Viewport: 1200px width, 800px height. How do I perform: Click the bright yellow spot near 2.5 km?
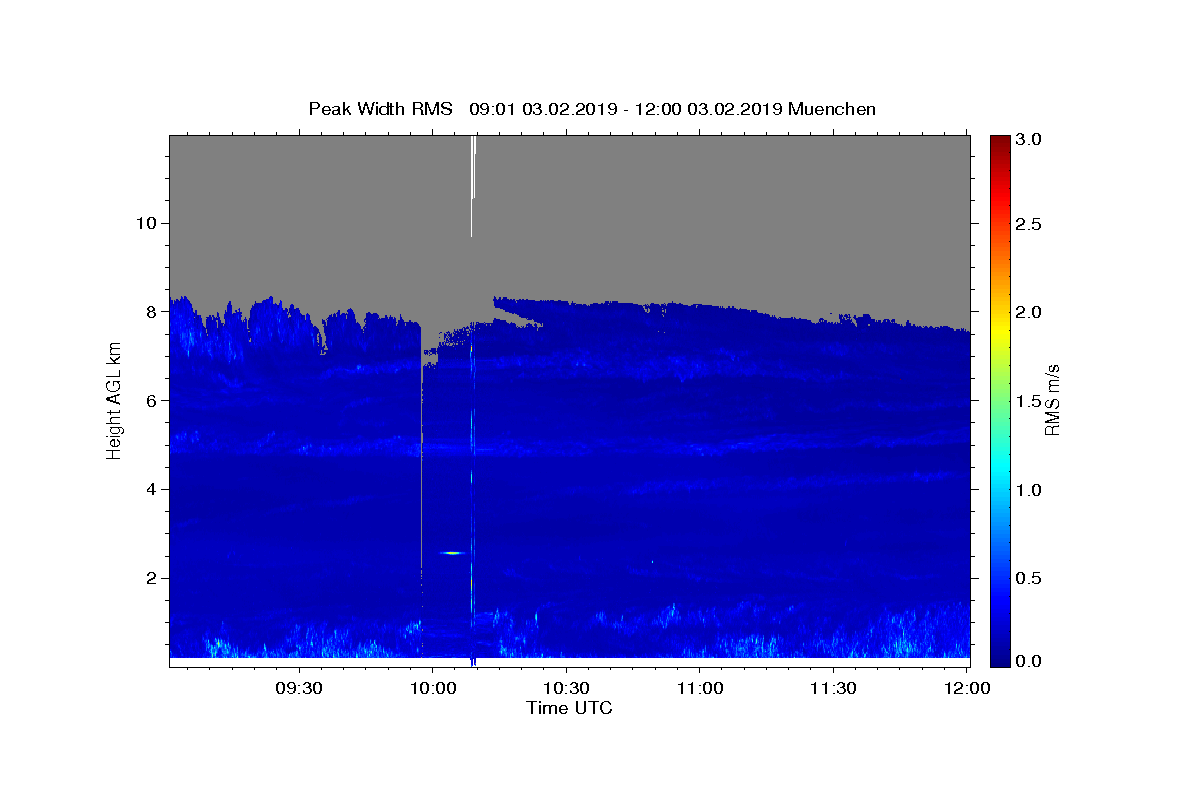452,552
